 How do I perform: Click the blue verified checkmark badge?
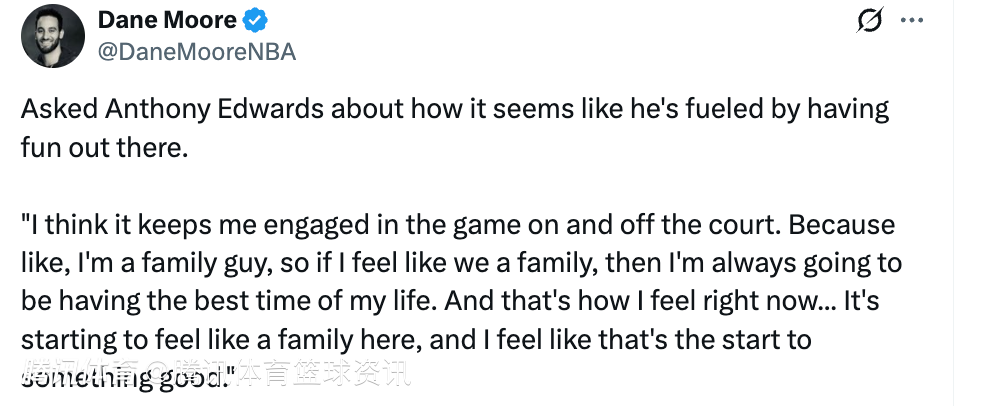tap(257, 20)
